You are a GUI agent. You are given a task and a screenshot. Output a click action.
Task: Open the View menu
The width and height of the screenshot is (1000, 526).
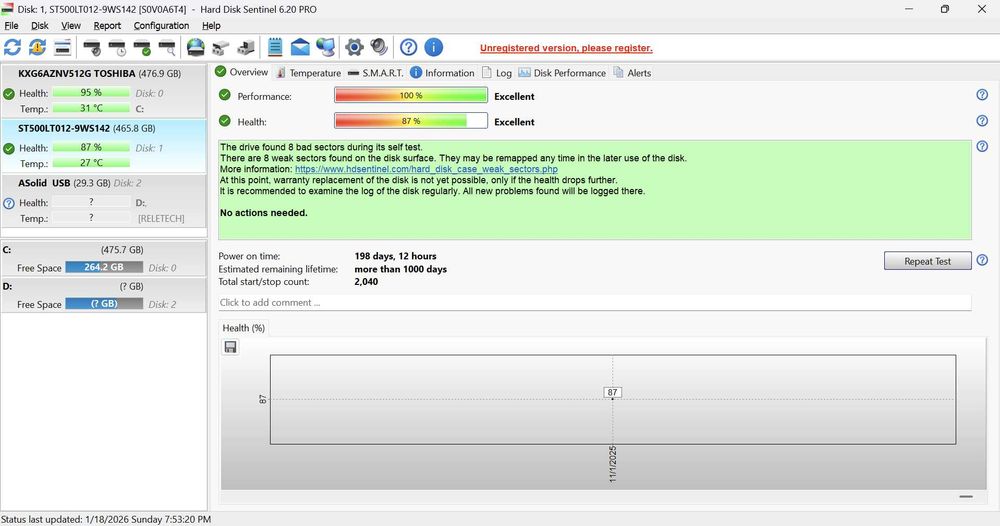click(71, 26)
